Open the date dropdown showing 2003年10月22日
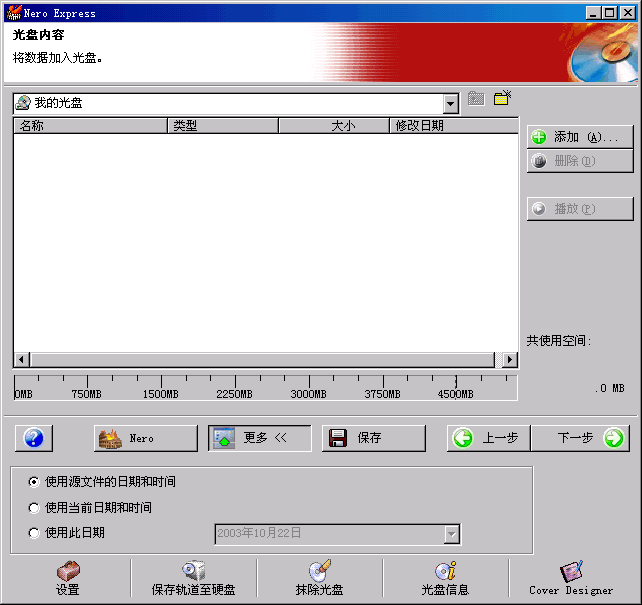The image size is (642, 605). pos(451,534)
